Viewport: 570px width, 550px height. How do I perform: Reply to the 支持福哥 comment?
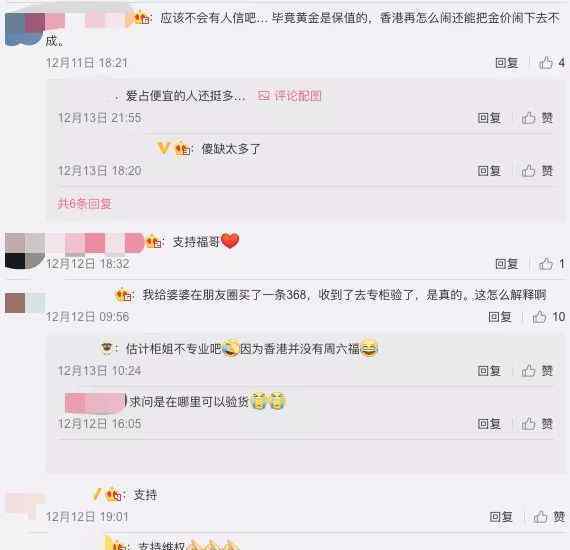pos(506,264)
